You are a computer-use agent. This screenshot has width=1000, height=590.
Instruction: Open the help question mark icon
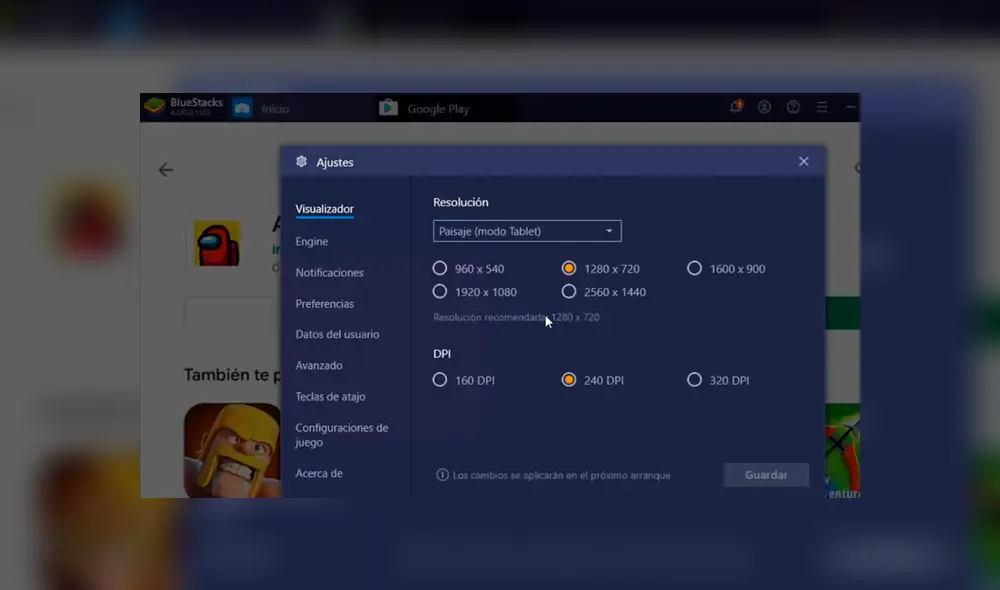(792, 106)
